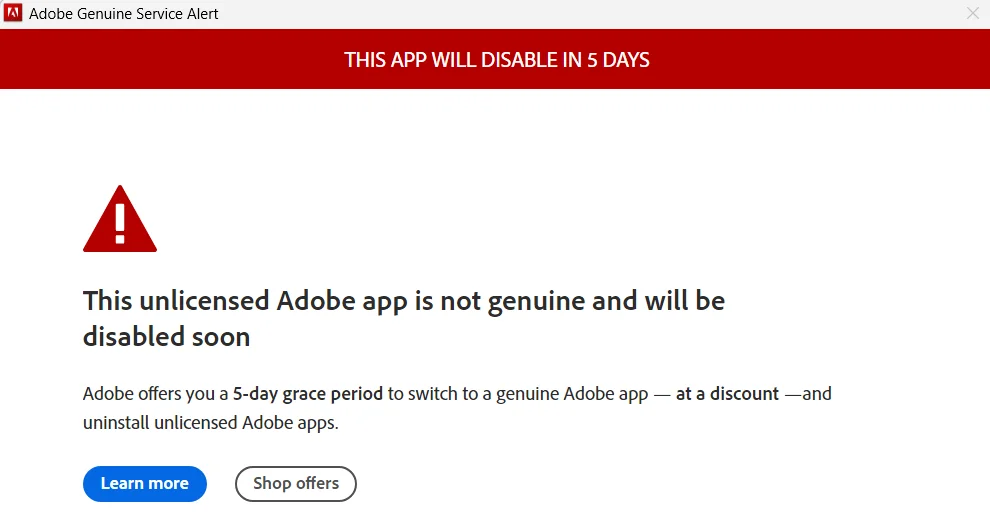Click the red 'THIS APP WILL DISABLE' banner
Screen dimensions: 990x530
click(495, 59)
